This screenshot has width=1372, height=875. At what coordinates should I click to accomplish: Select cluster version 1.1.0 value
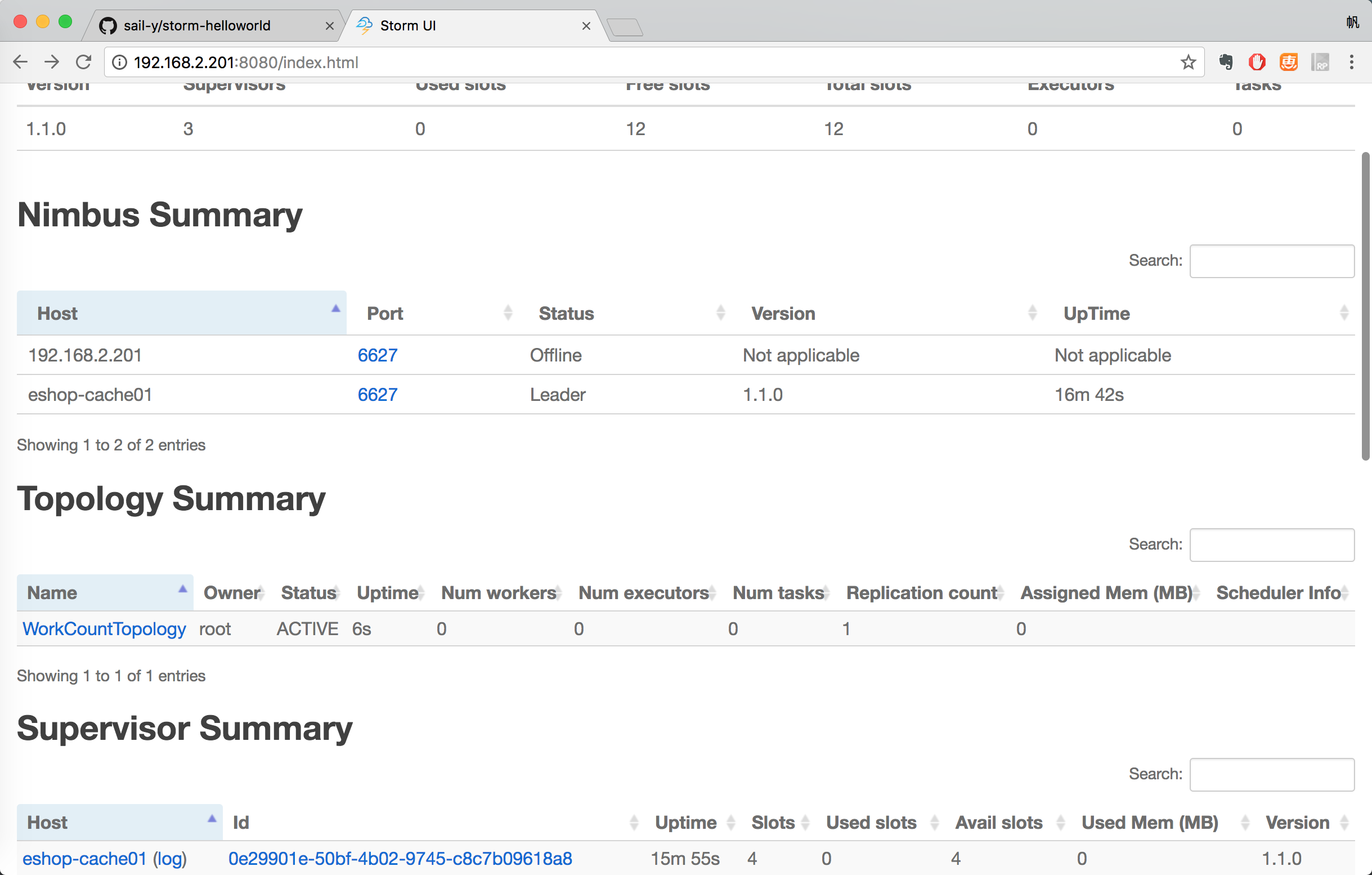point(46,129)
